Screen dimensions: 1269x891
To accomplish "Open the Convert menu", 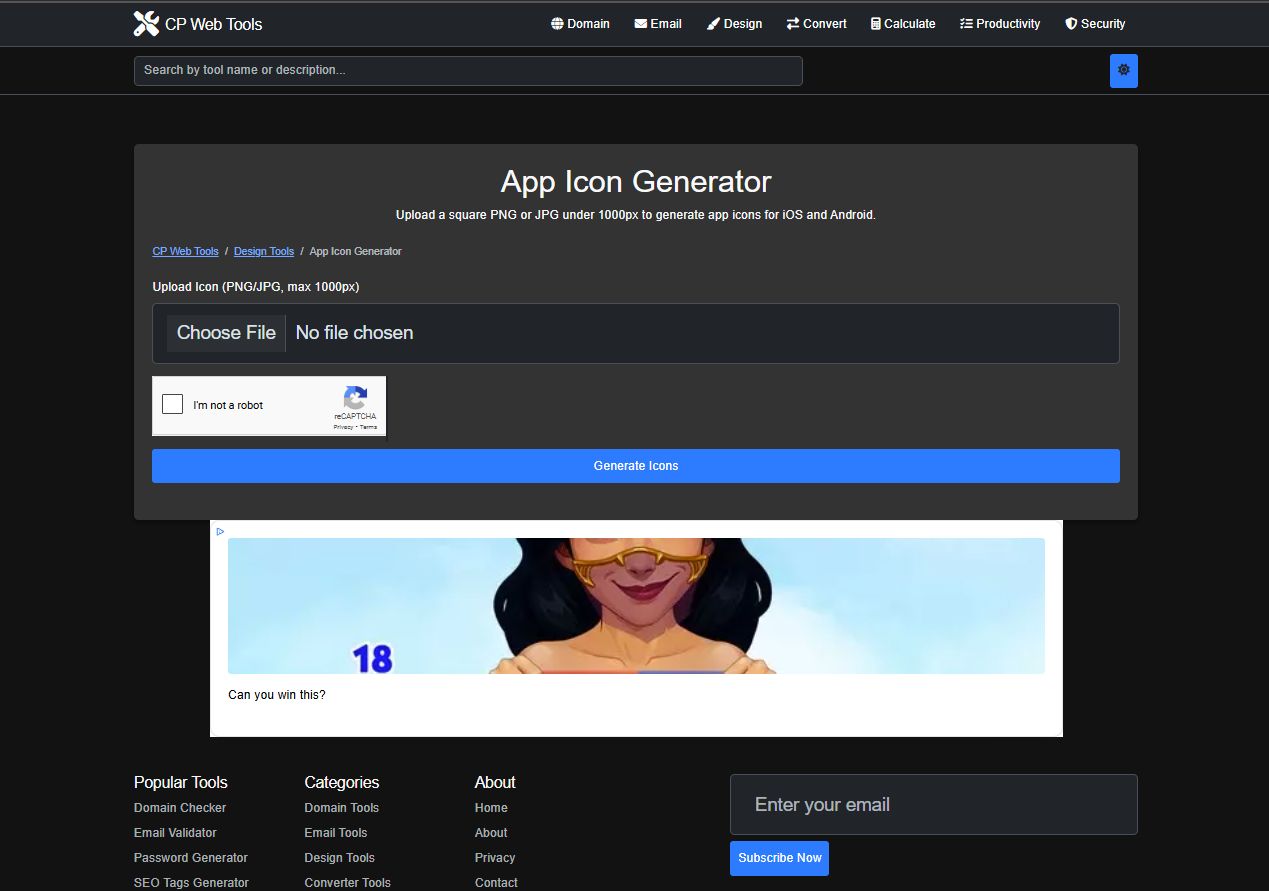I will tap(816, 24).
